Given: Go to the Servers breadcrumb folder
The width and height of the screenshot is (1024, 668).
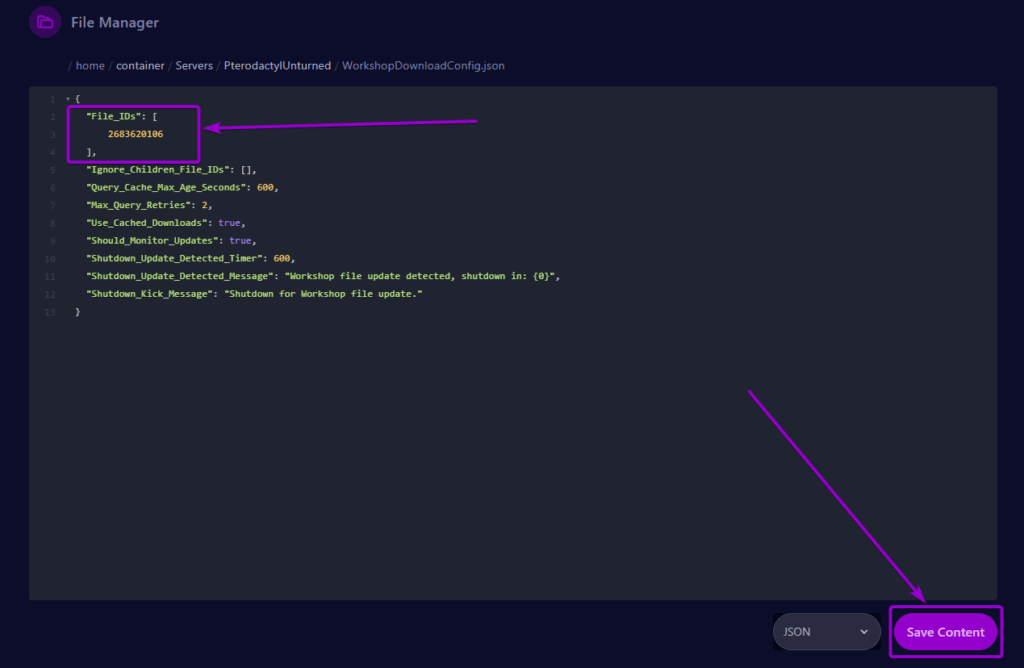Looking at the screenshot, I should tap(194, 66).
